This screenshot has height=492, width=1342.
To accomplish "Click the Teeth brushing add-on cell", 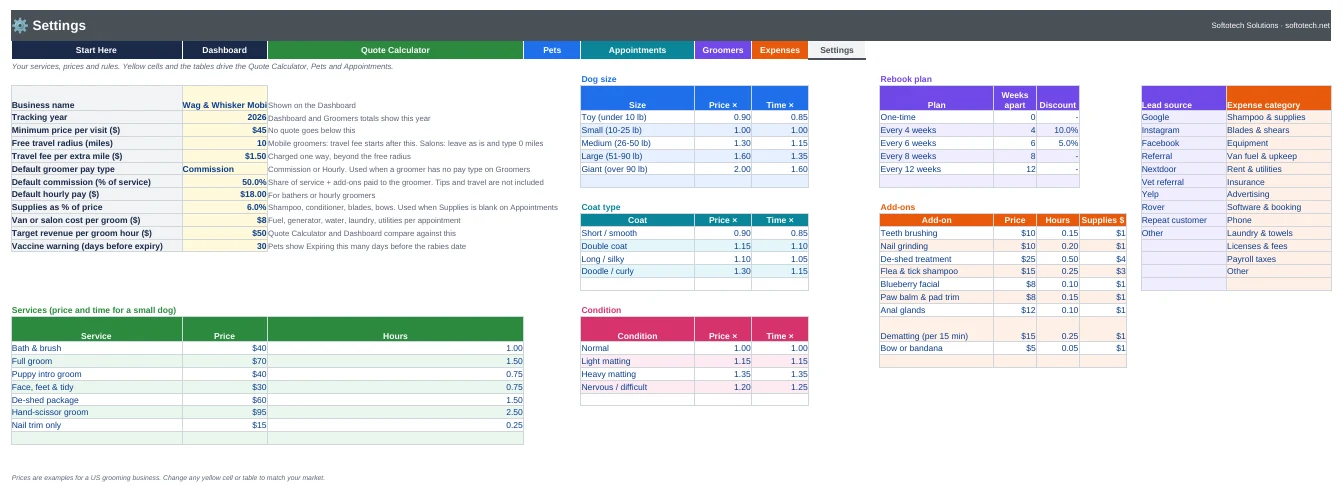I will [x=936, y=233].
